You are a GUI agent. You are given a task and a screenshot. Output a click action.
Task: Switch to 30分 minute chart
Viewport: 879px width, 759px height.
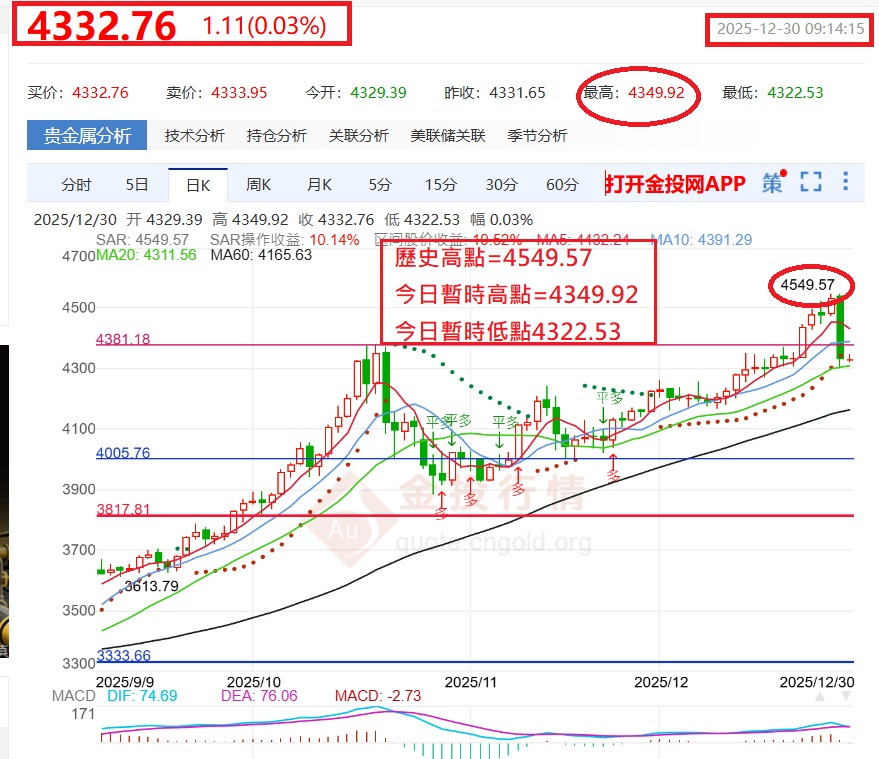coord(501,184)
